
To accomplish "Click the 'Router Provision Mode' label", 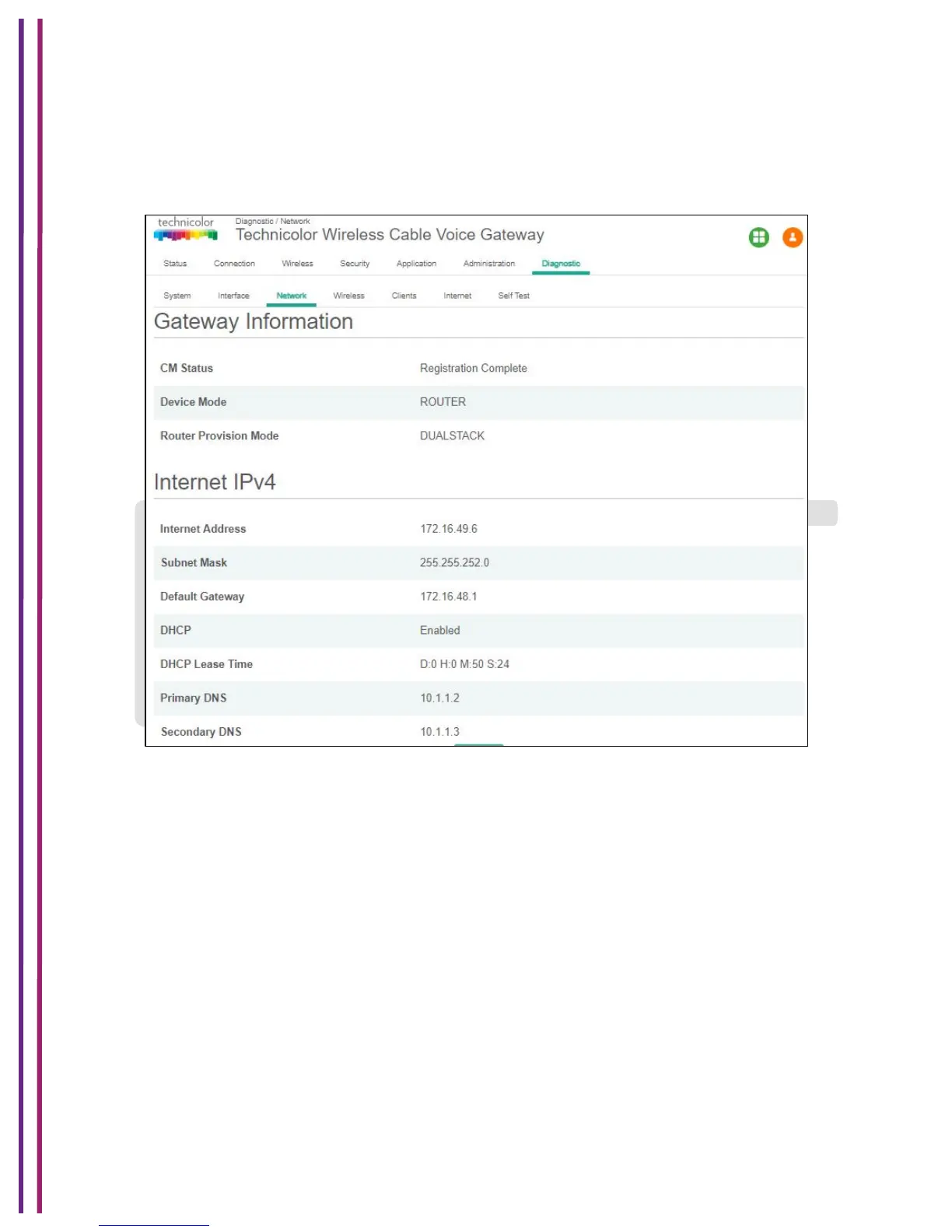I will [219, 436].
